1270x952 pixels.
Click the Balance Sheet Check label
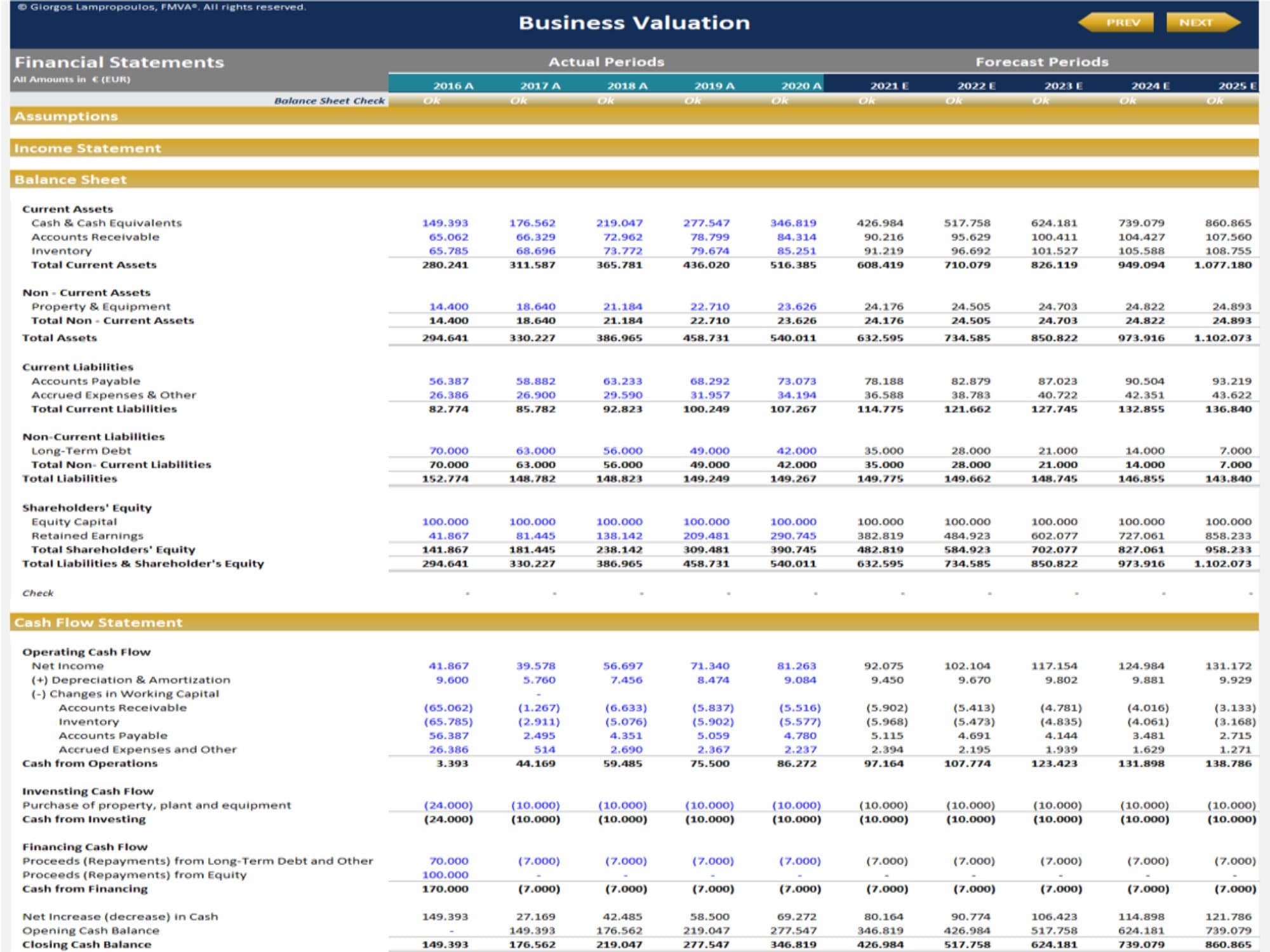coord(329,100)
